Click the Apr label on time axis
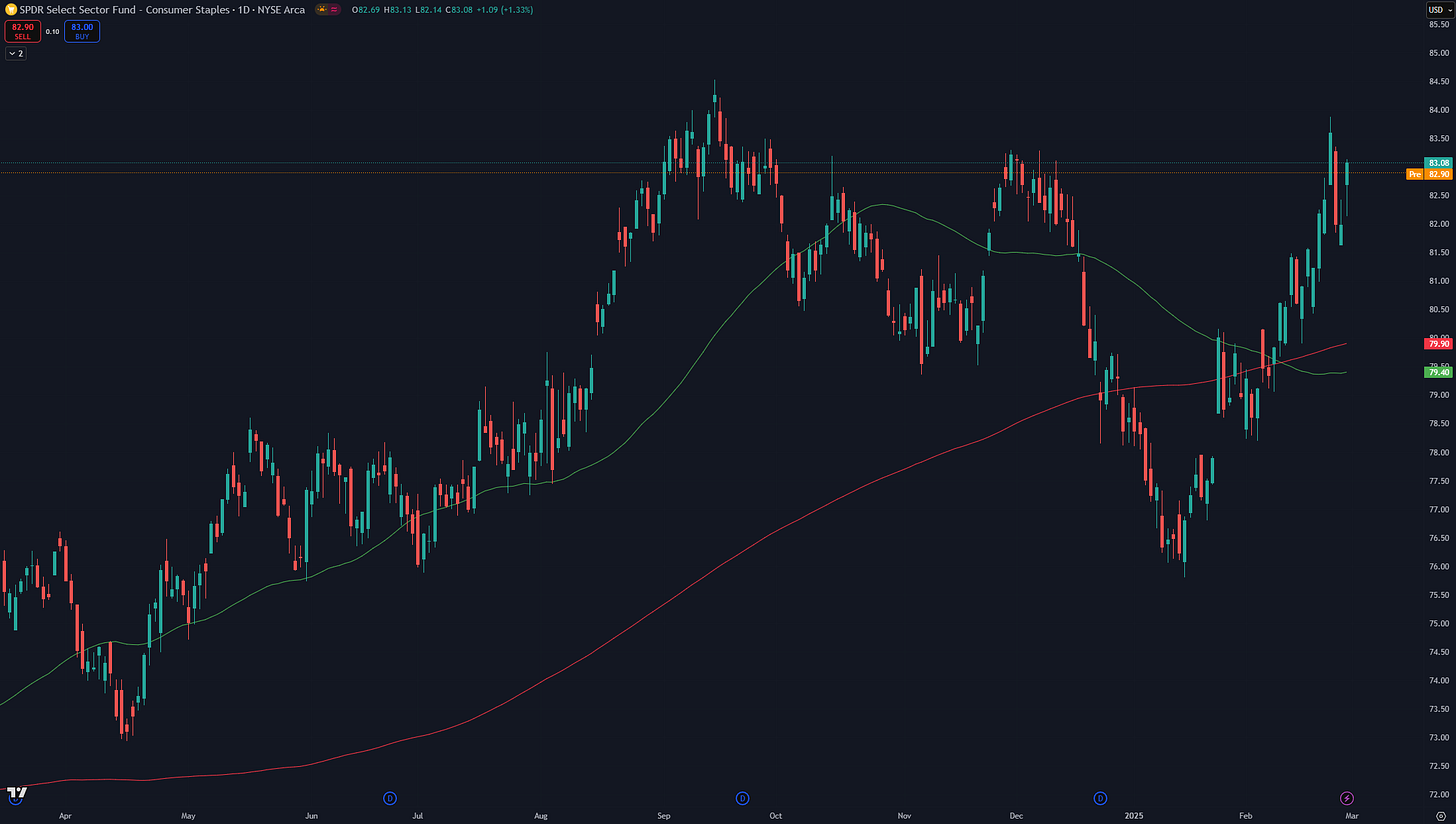 [x=65, y=816]
